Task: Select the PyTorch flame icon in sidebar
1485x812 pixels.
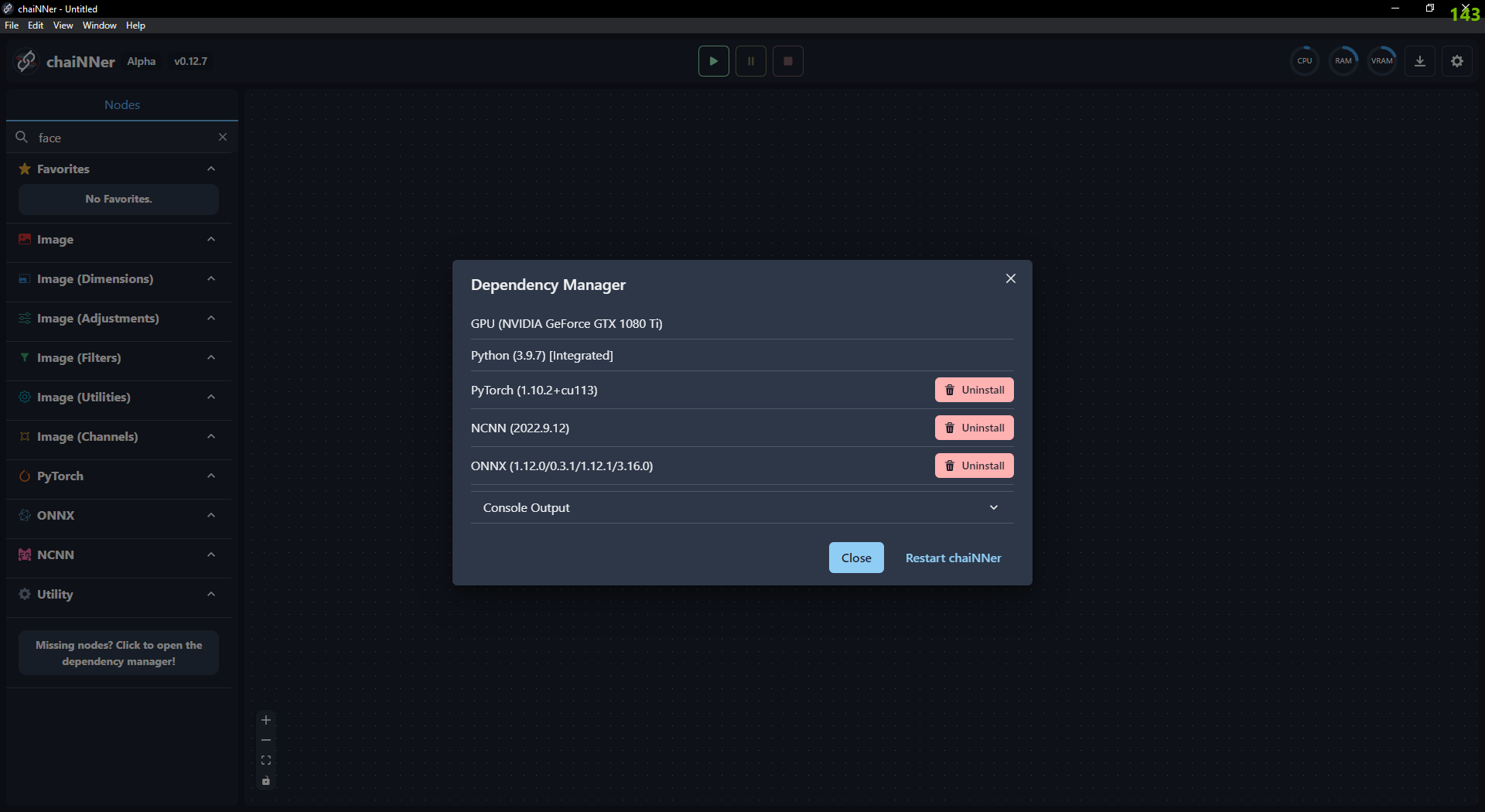Action: 24,476
